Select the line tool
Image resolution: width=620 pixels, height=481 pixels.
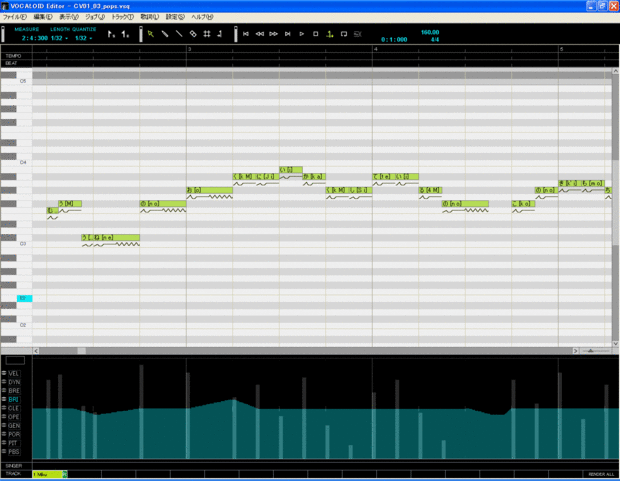pos(179,34)
